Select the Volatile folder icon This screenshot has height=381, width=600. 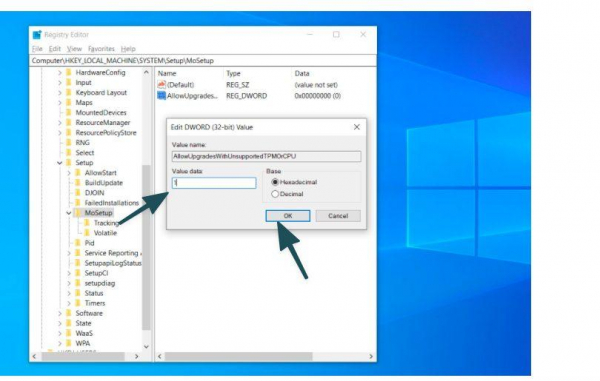[x=87, y=233]
